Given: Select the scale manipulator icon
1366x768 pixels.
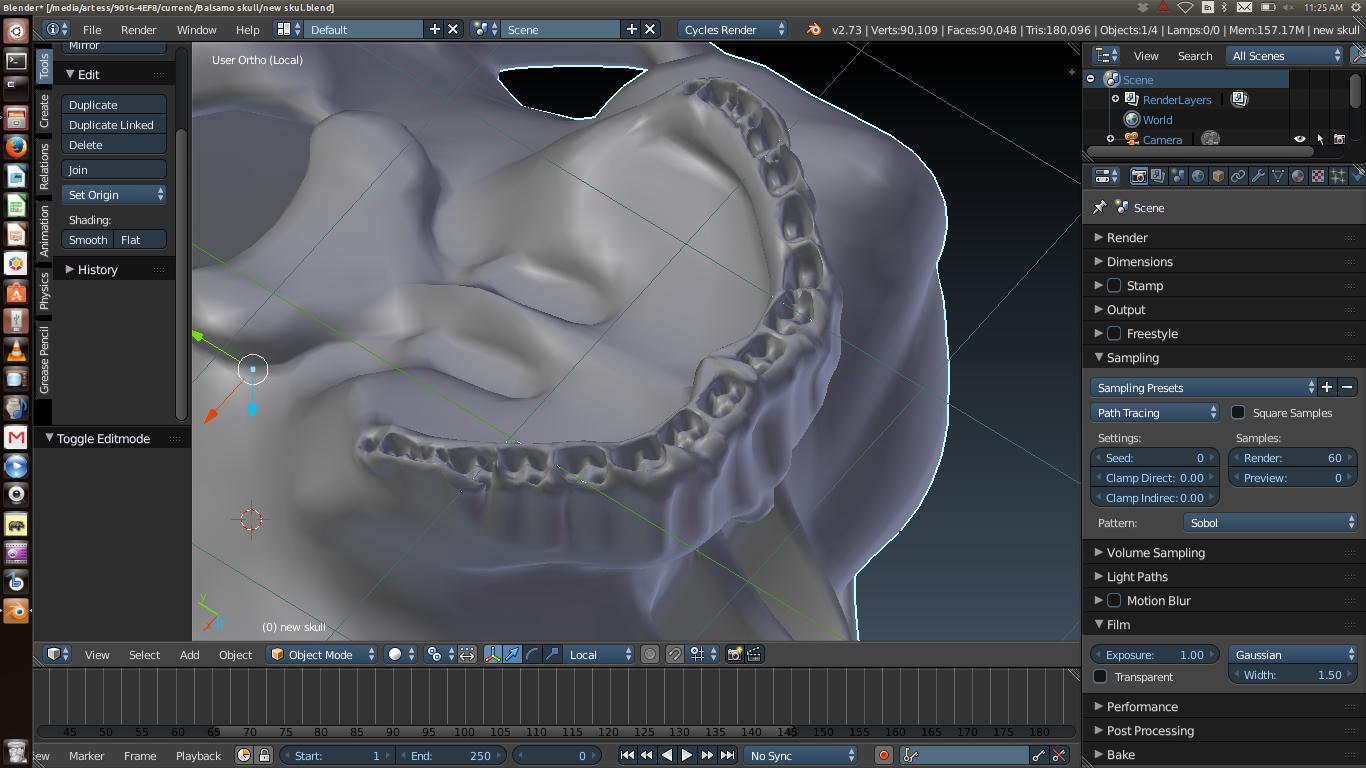Looking at the screenshot, I should point(552,654).
